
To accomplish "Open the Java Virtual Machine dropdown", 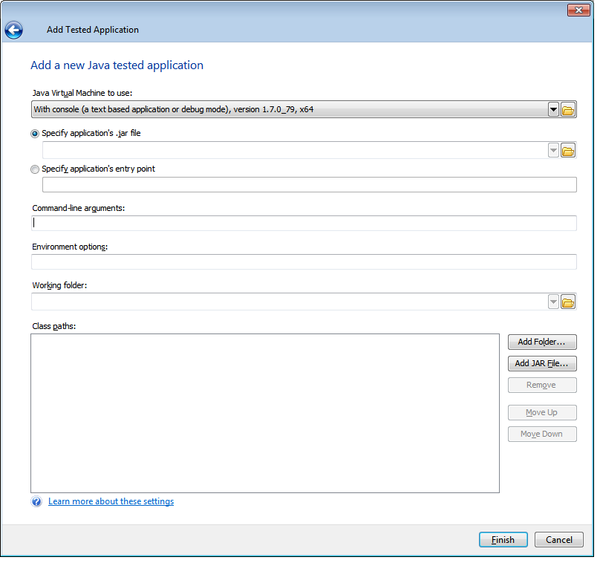I will (x=552, y=109).
